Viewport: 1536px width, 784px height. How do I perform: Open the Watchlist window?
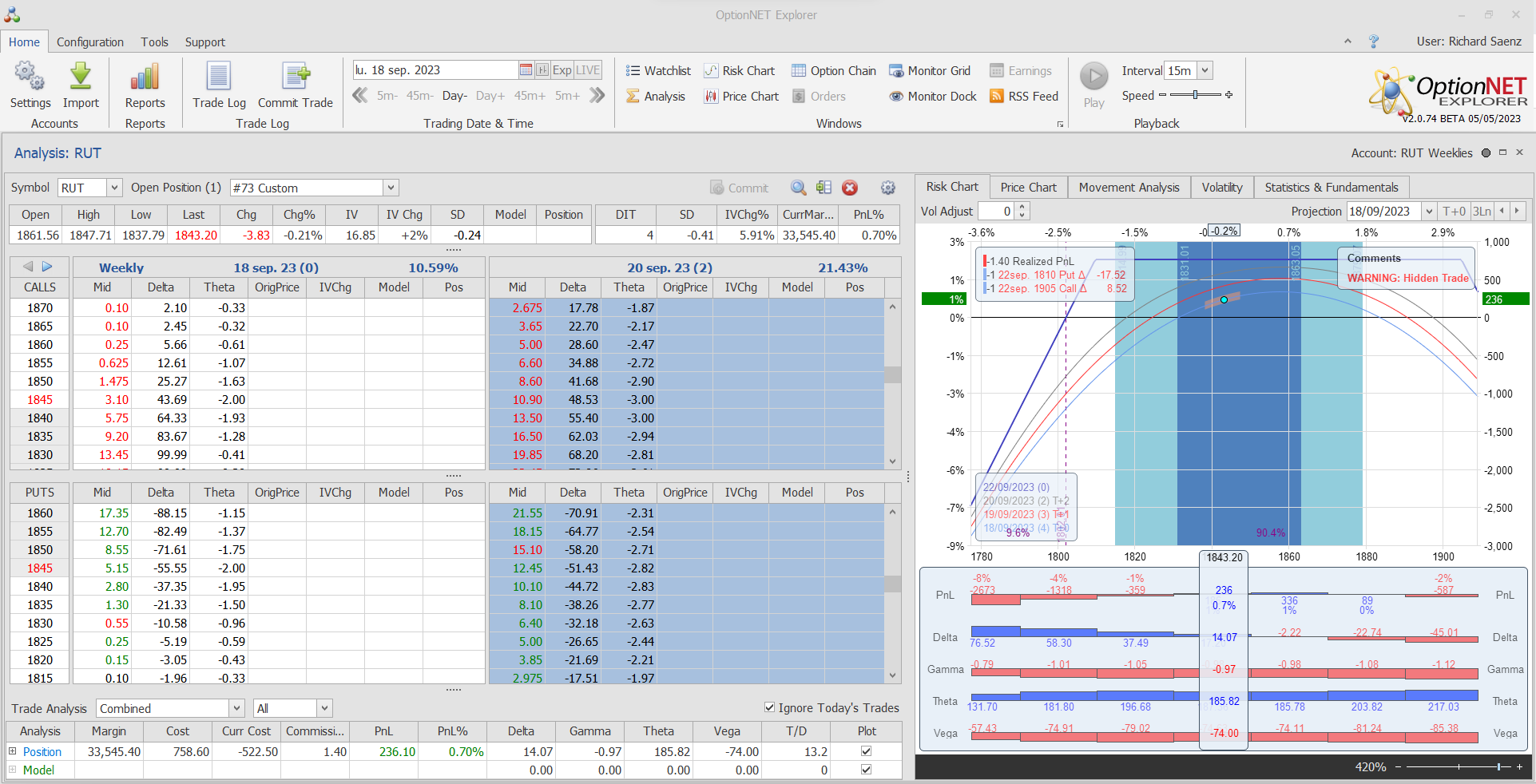(x=658, y=70)
